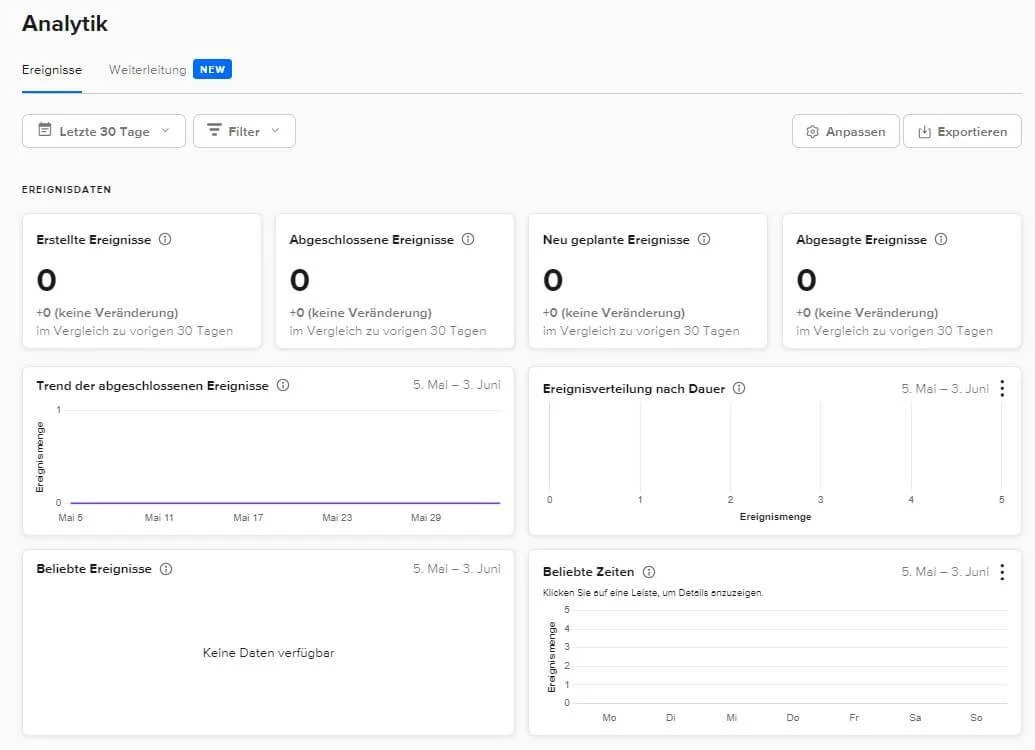
Task: Click the 'Mai 29' axis label
Action: point(426,518)
